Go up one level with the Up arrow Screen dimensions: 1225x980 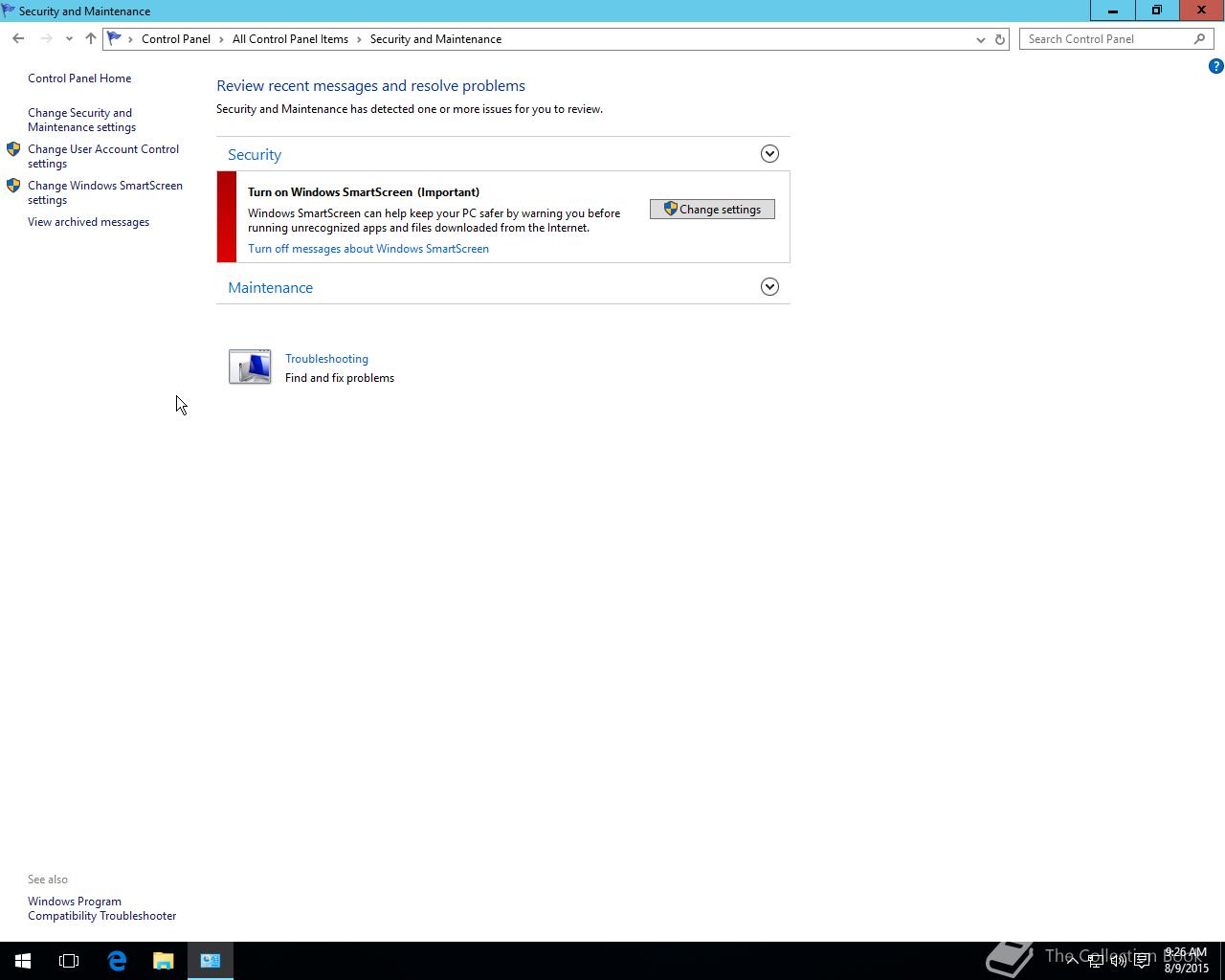click(x=91, y=39)
